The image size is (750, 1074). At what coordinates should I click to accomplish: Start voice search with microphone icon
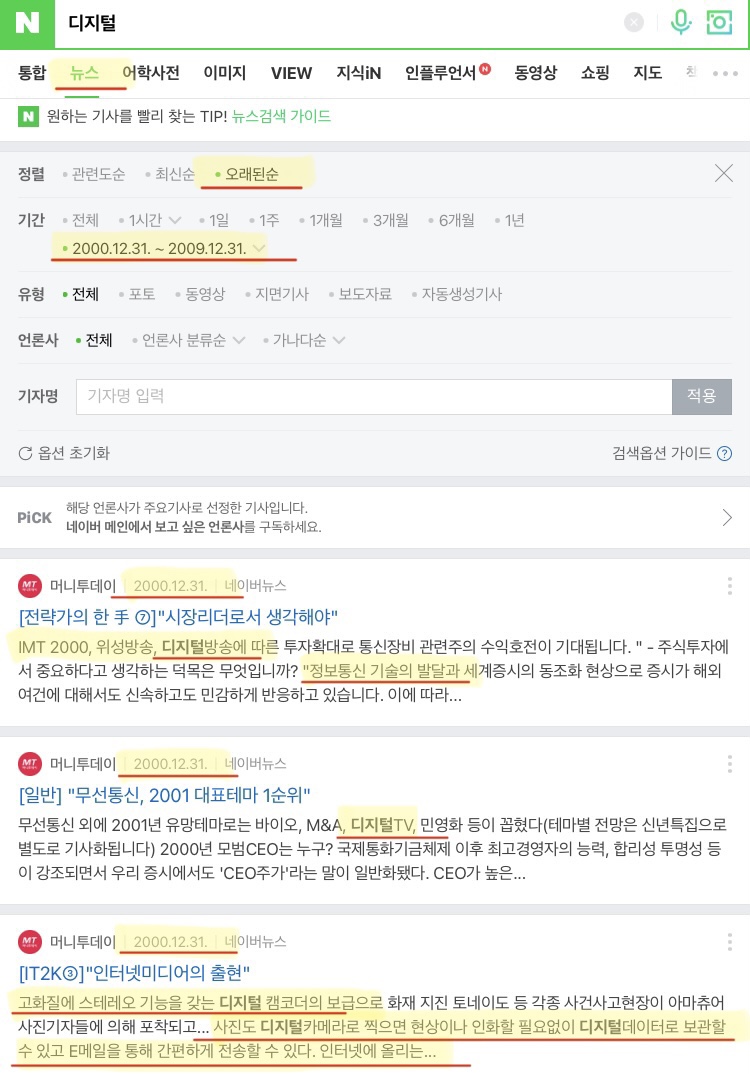(681, 23)
